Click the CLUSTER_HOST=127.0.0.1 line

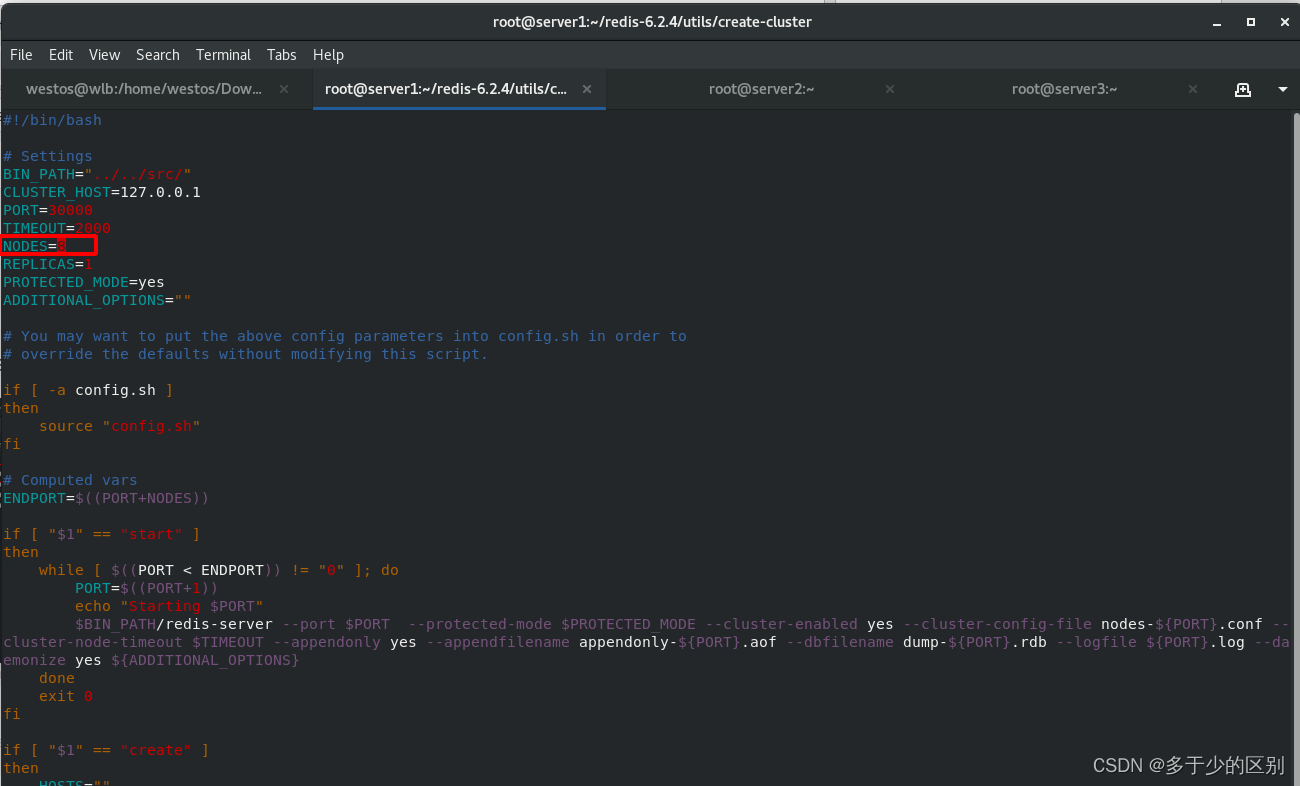(102, 192)
